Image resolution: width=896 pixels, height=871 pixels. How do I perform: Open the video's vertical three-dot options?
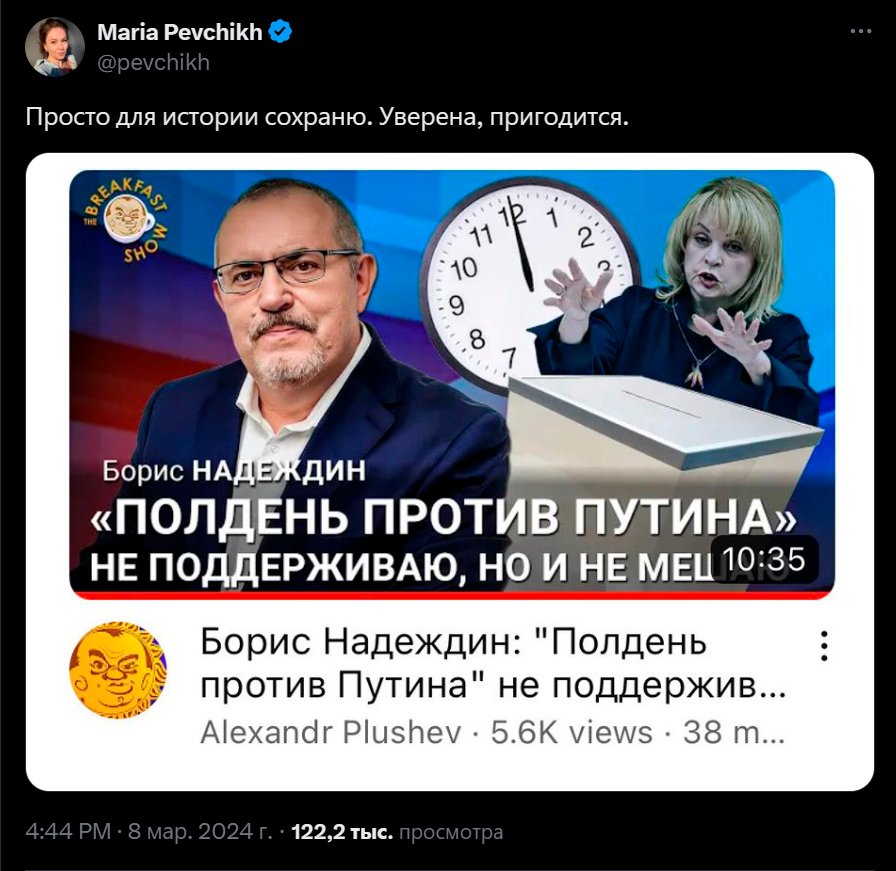pos(824,646)
